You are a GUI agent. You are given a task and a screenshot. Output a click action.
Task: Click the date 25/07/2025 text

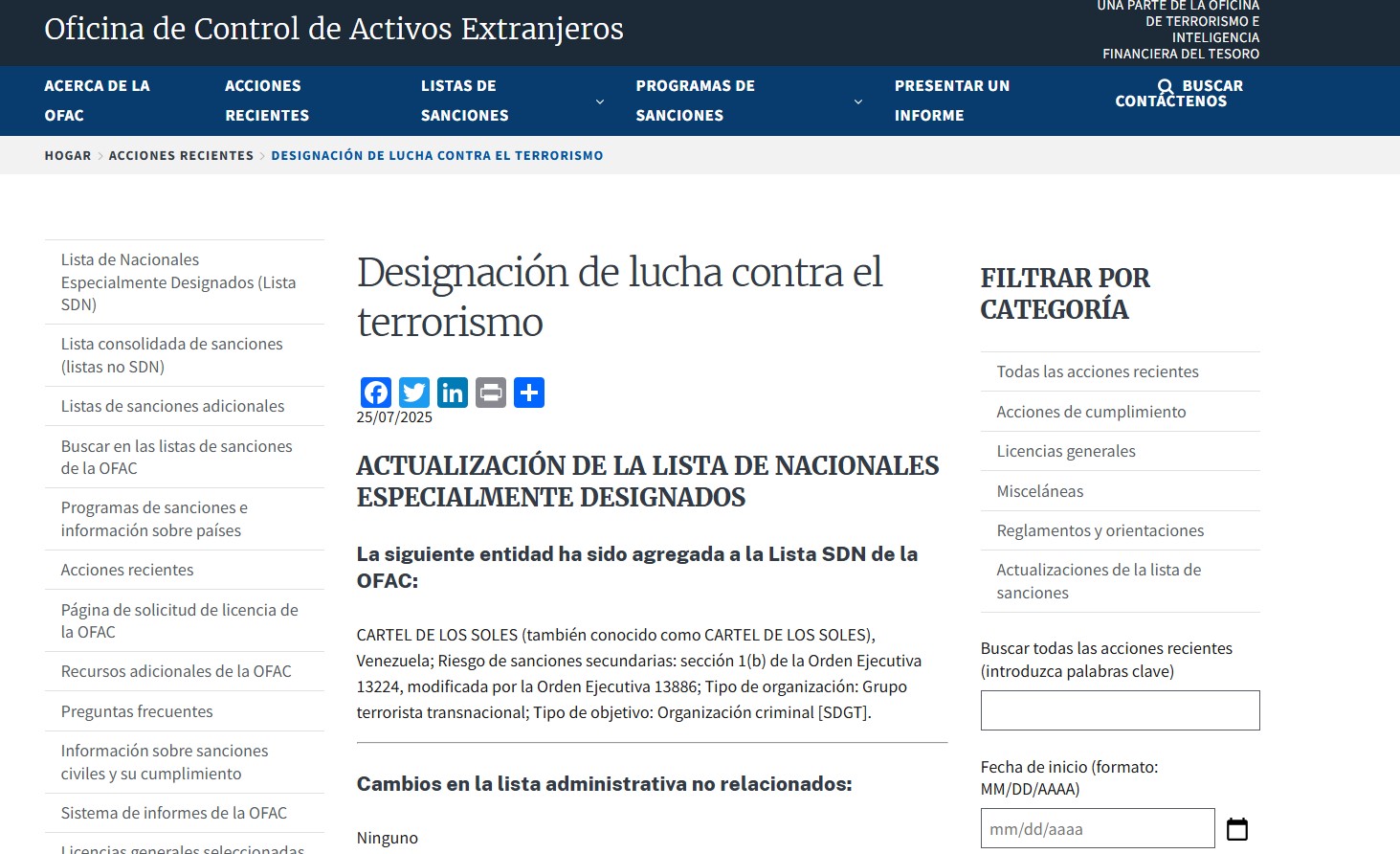pyautogui.click(x=394, y=417)
